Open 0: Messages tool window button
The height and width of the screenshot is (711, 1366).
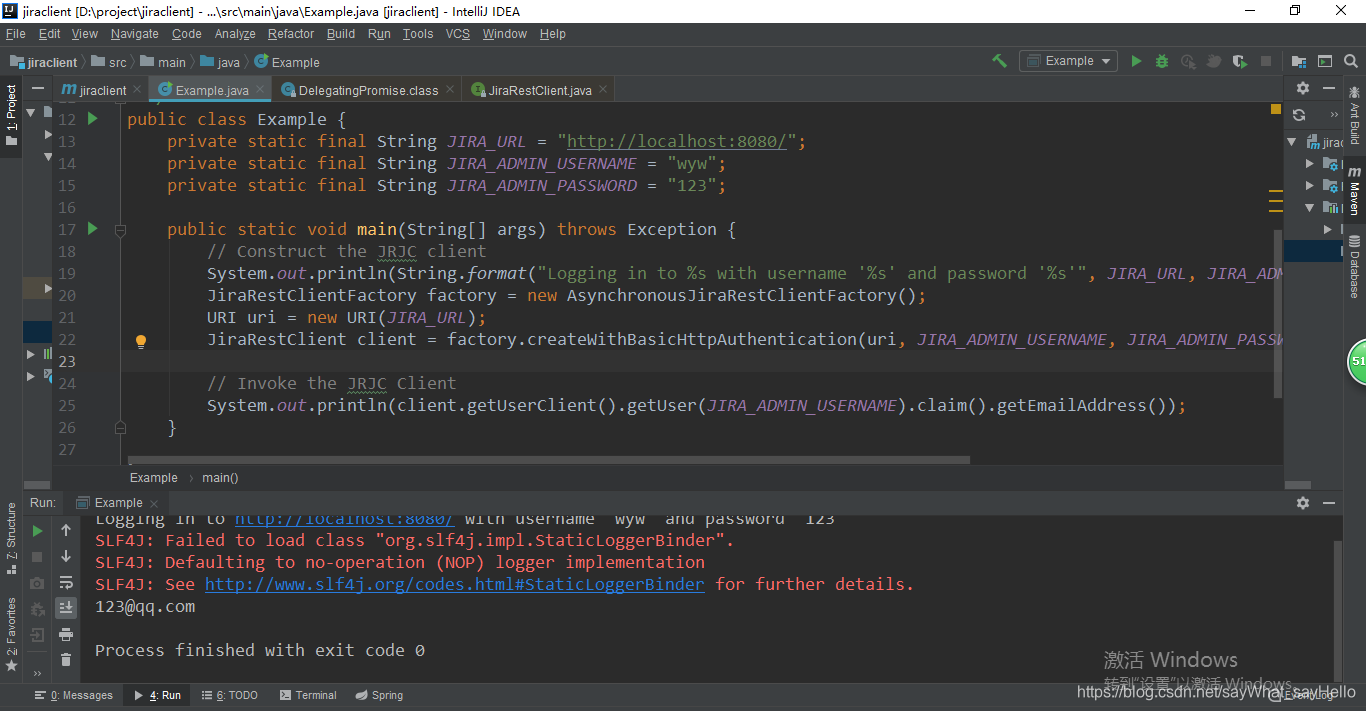pos(74,695)
